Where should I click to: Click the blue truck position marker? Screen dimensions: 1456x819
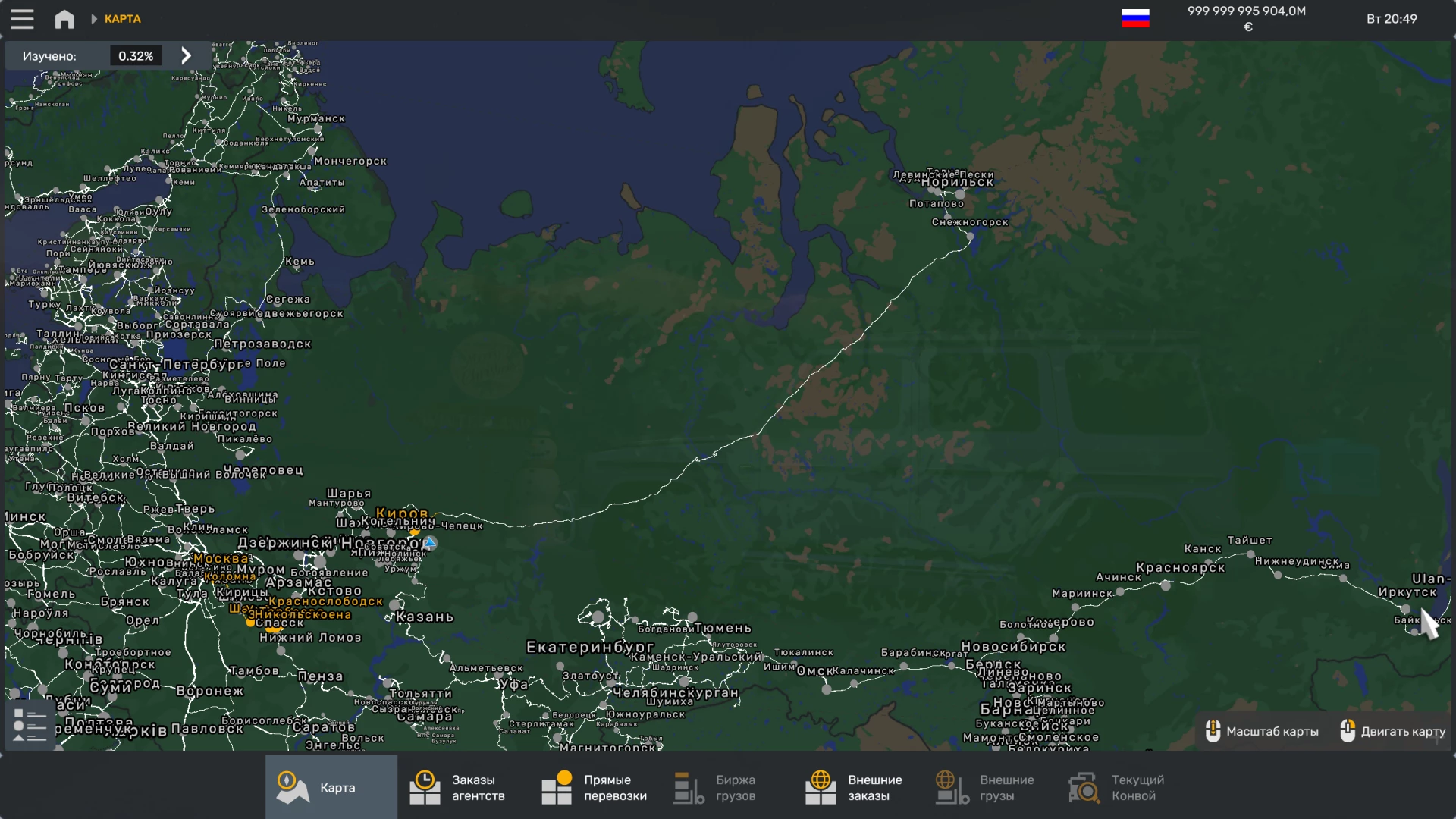(430, 543)
